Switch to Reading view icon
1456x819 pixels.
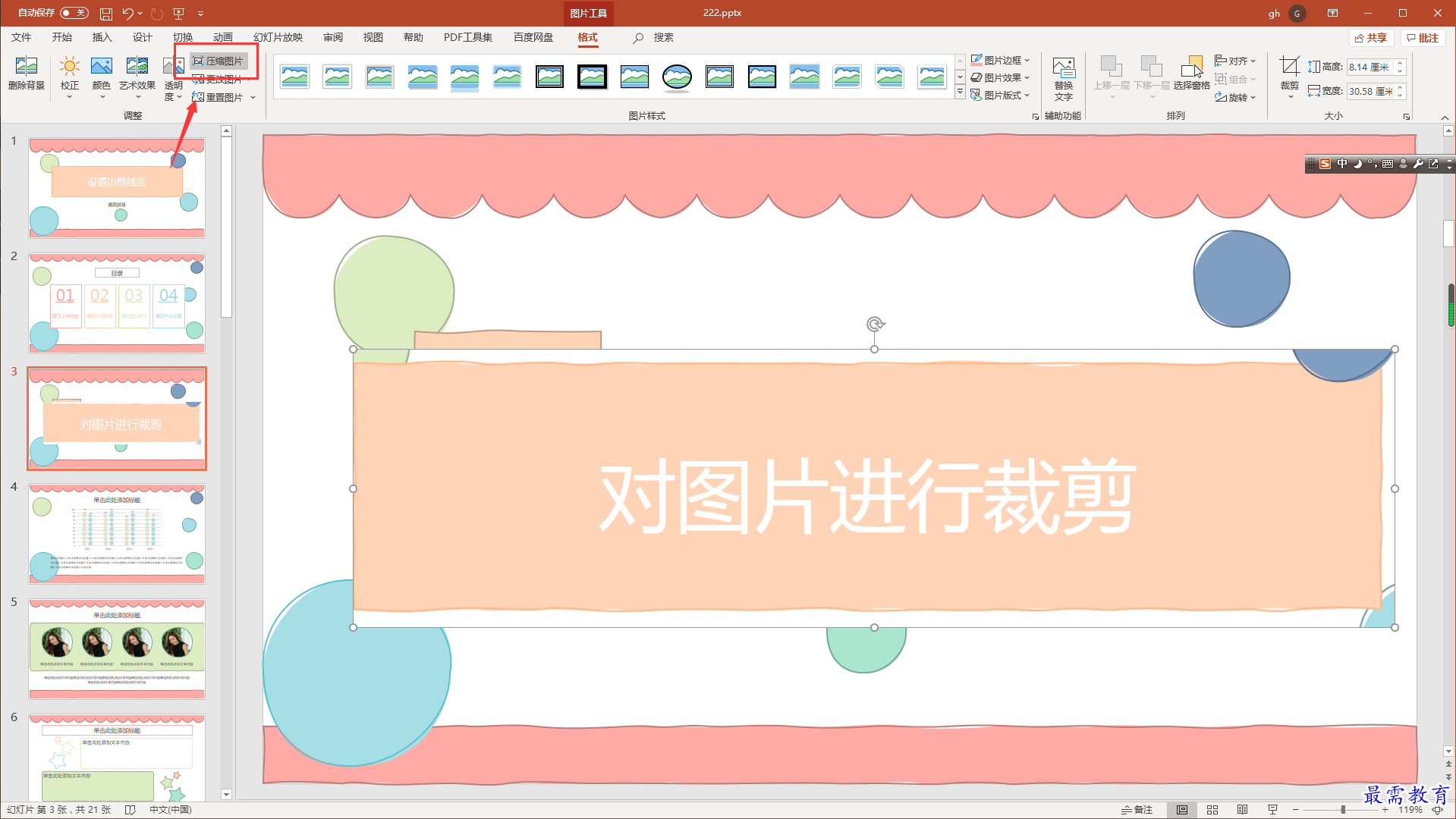click(x=1242, y=810)
